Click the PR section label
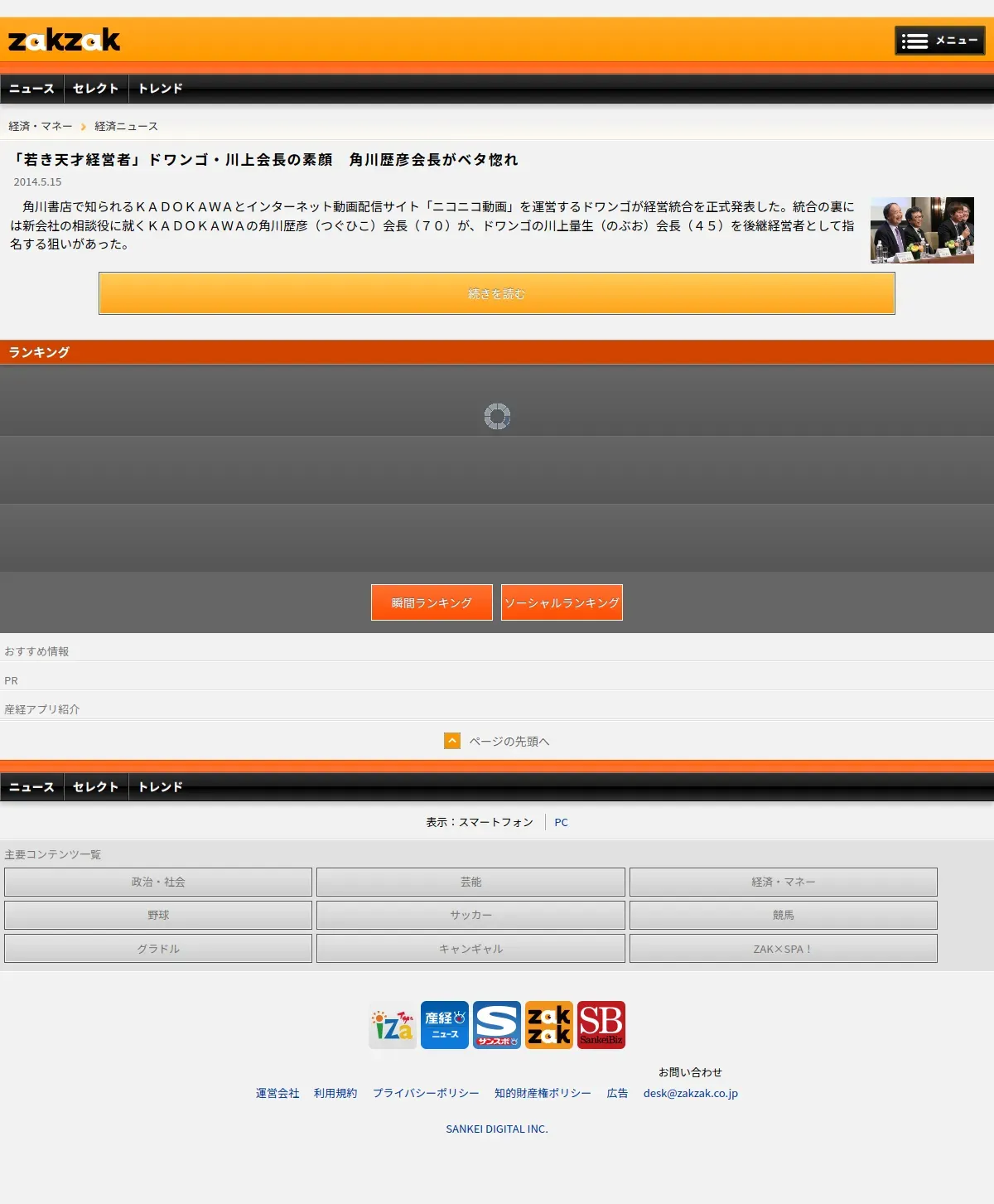This screenshot has height=1204, width=994. tap(11, 680)
